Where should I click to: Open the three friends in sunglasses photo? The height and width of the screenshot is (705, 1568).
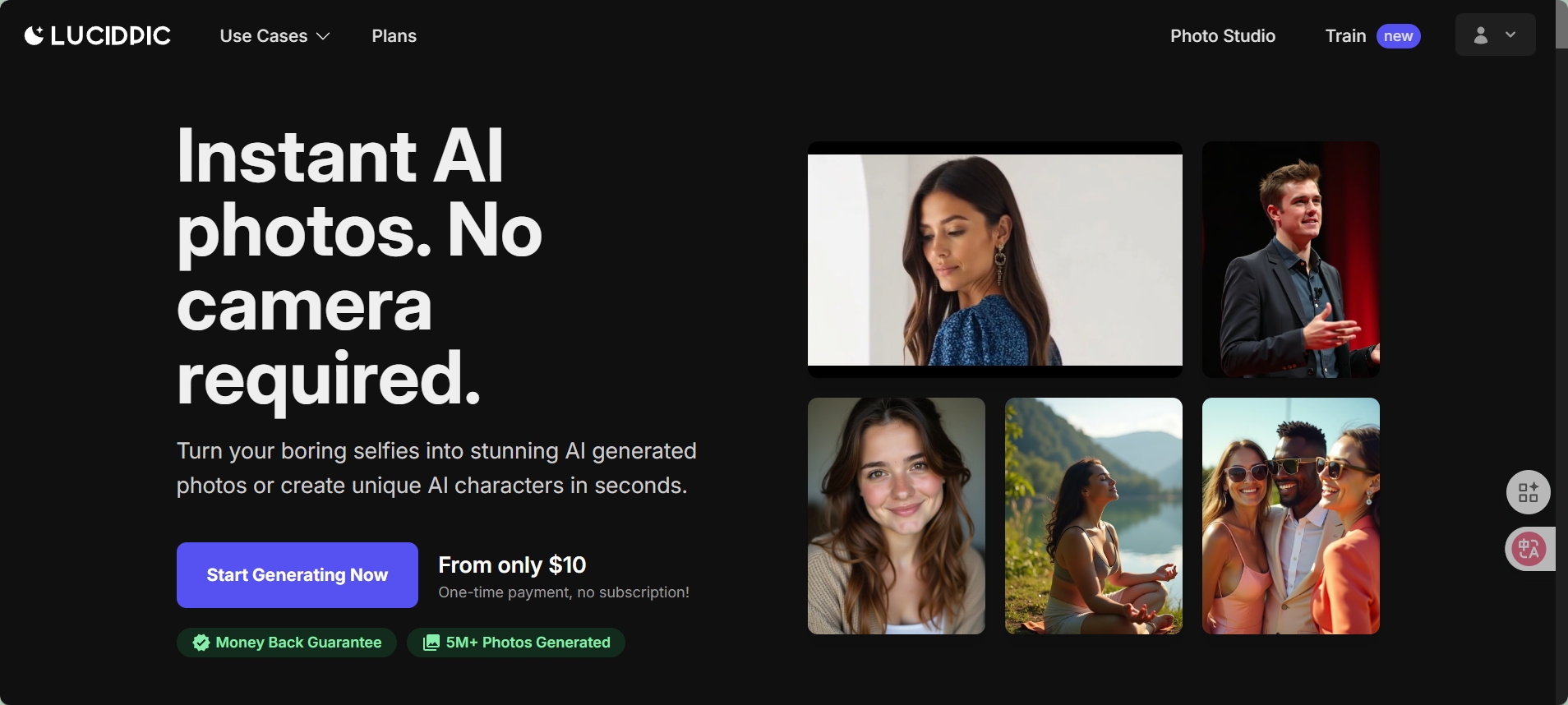click(x=1291, y=516)
